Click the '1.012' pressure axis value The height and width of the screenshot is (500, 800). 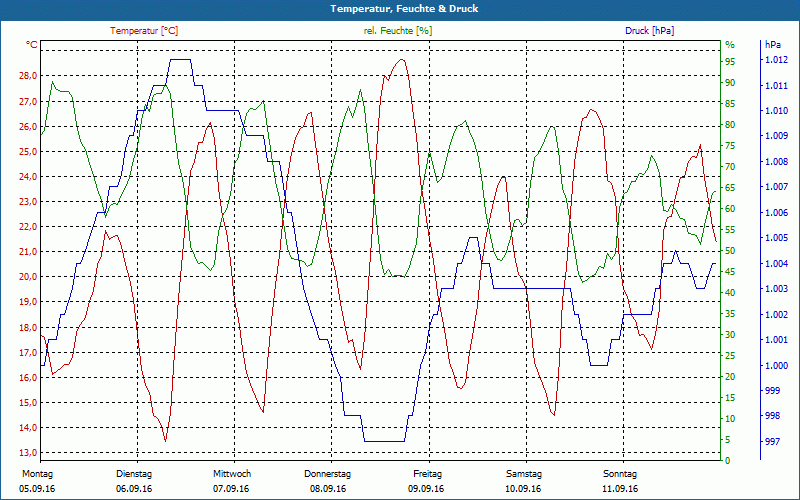[x=776, y=60]
